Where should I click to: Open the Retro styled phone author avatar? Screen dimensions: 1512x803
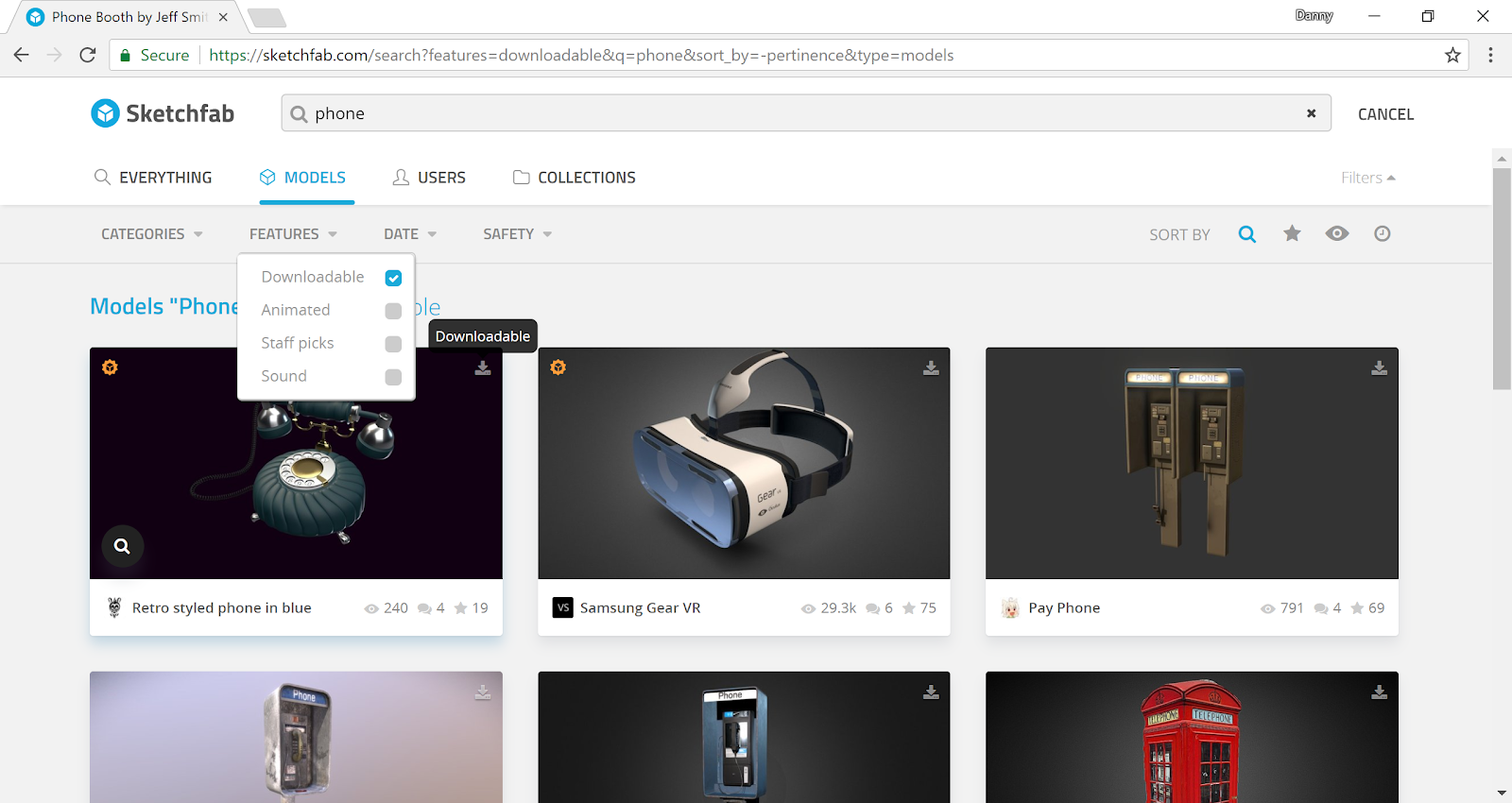pos(114,607)
